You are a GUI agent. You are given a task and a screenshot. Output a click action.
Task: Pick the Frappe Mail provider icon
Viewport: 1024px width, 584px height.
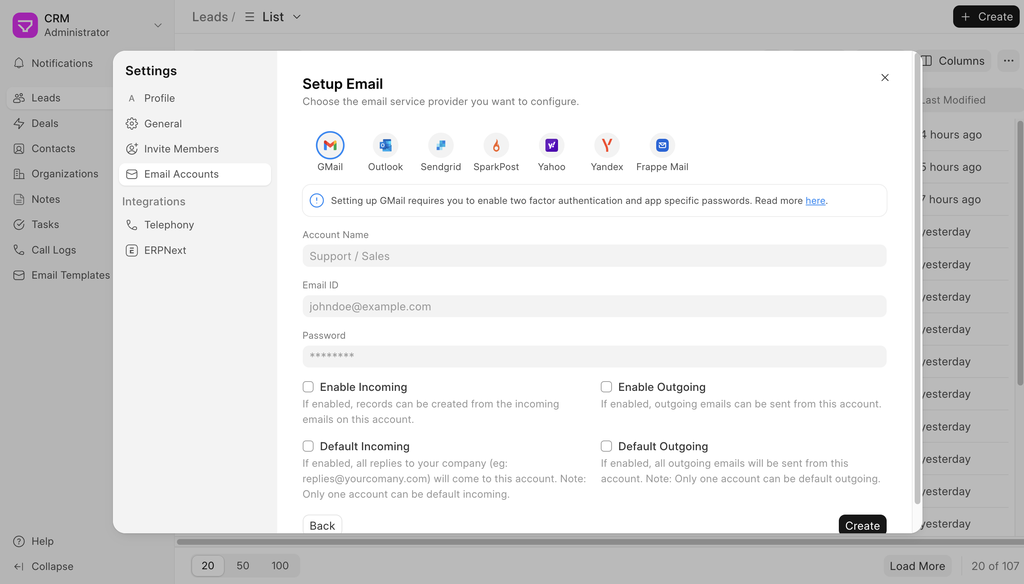click(x=662, y=146)
